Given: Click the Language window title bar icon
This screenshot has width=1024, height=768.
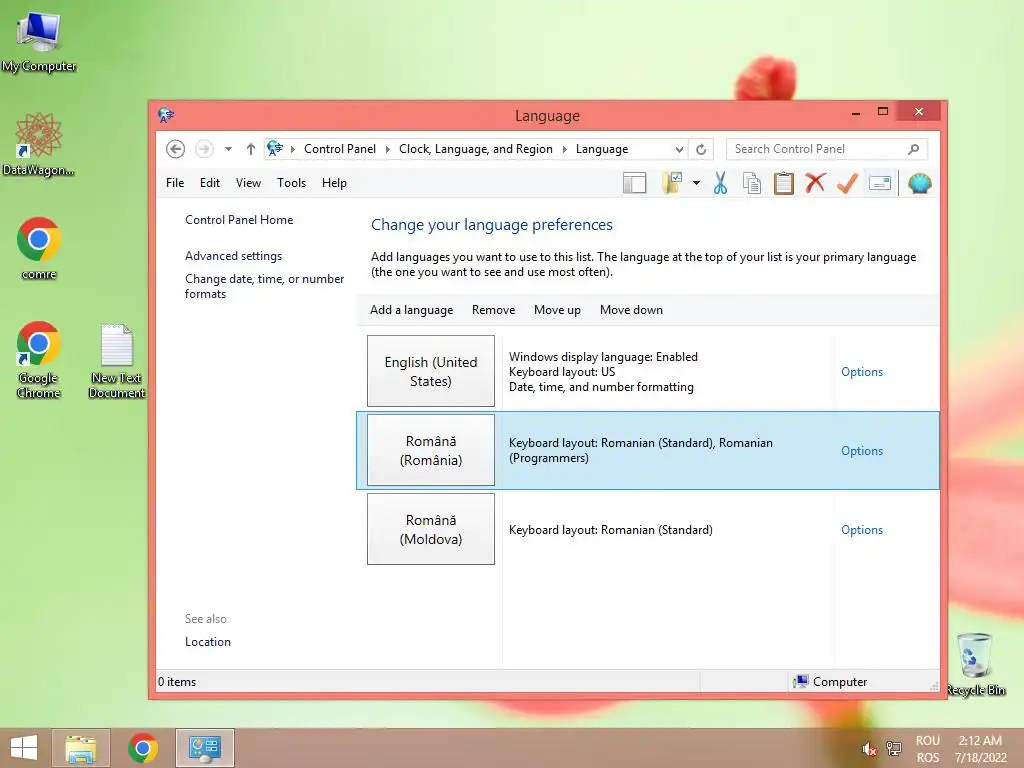Looking at the screenshot, I should coord(166,115).
